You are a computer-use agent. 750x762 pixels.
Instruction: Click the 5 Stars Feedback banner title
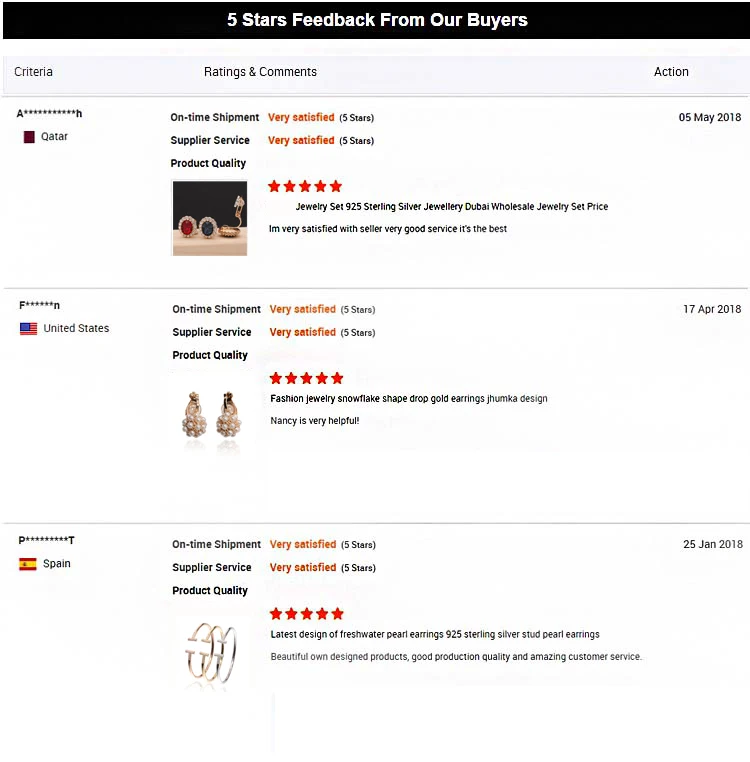click(x=377, y=20)
